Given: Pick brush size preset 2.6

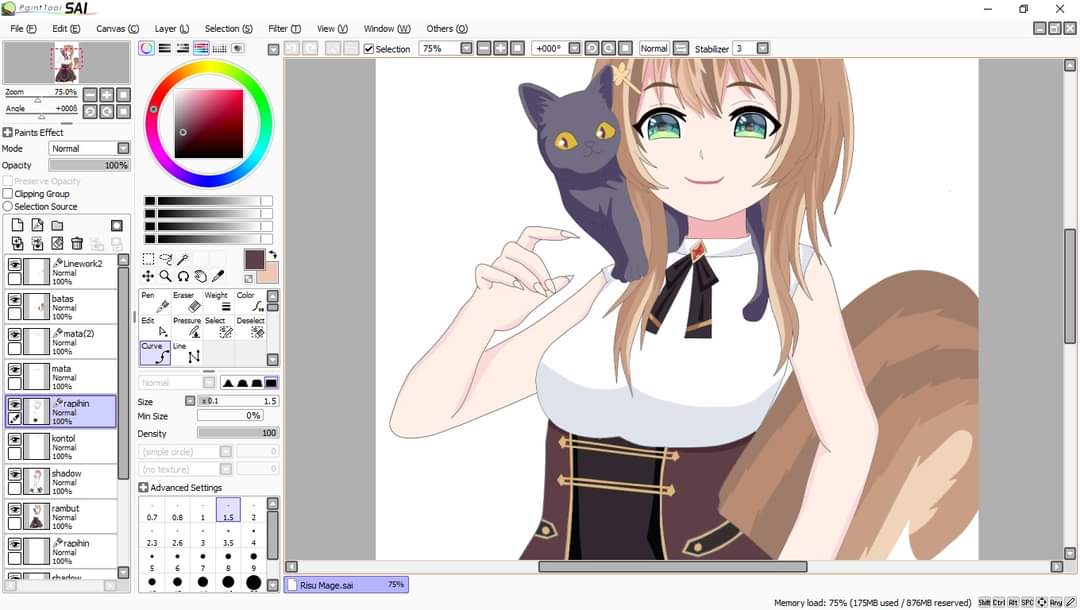Looking at the screenshot, I should pyautogui.click(x=177, y=536).
